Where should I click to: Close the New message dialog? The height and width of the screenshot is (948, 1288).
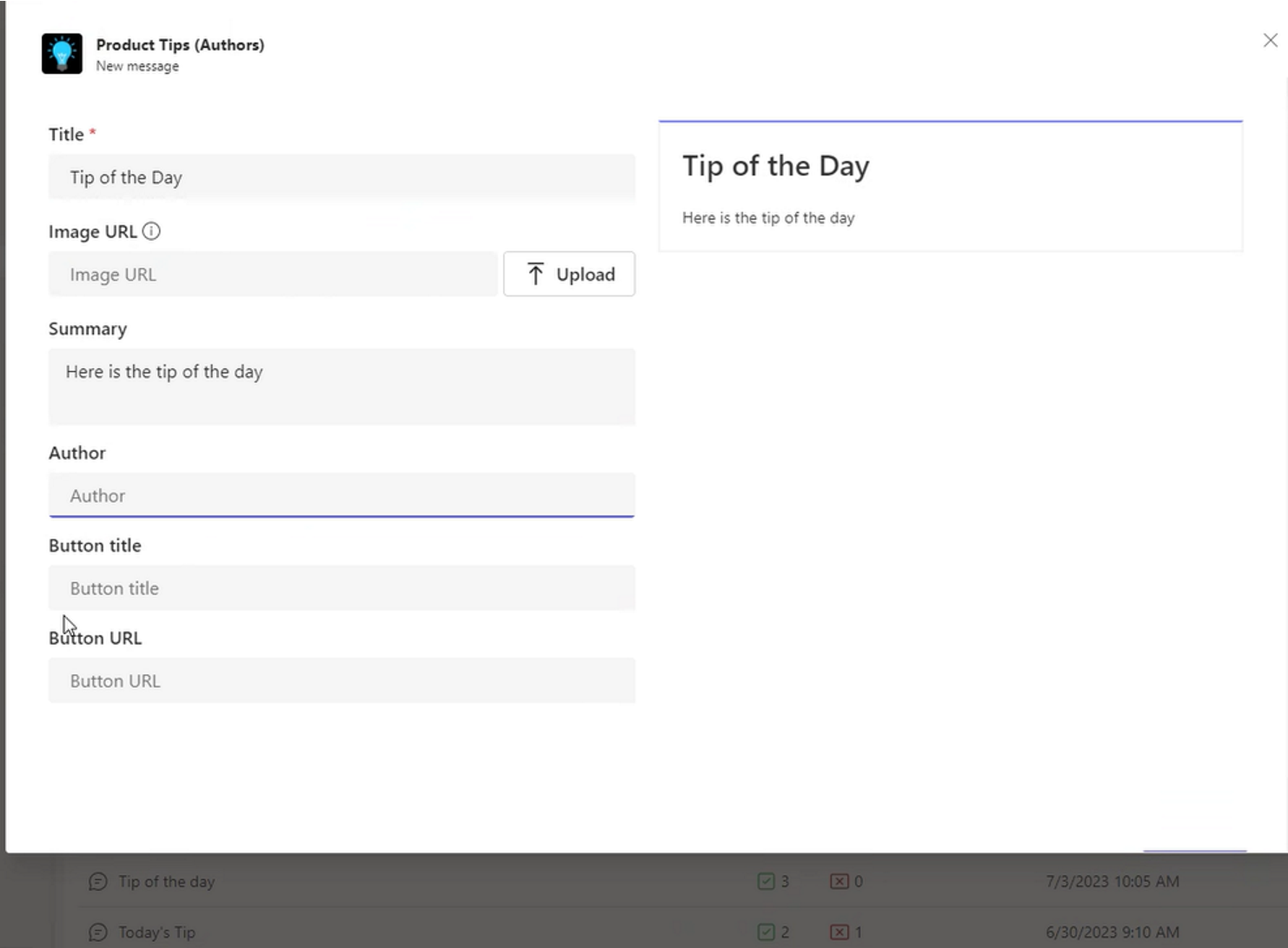1270,40
